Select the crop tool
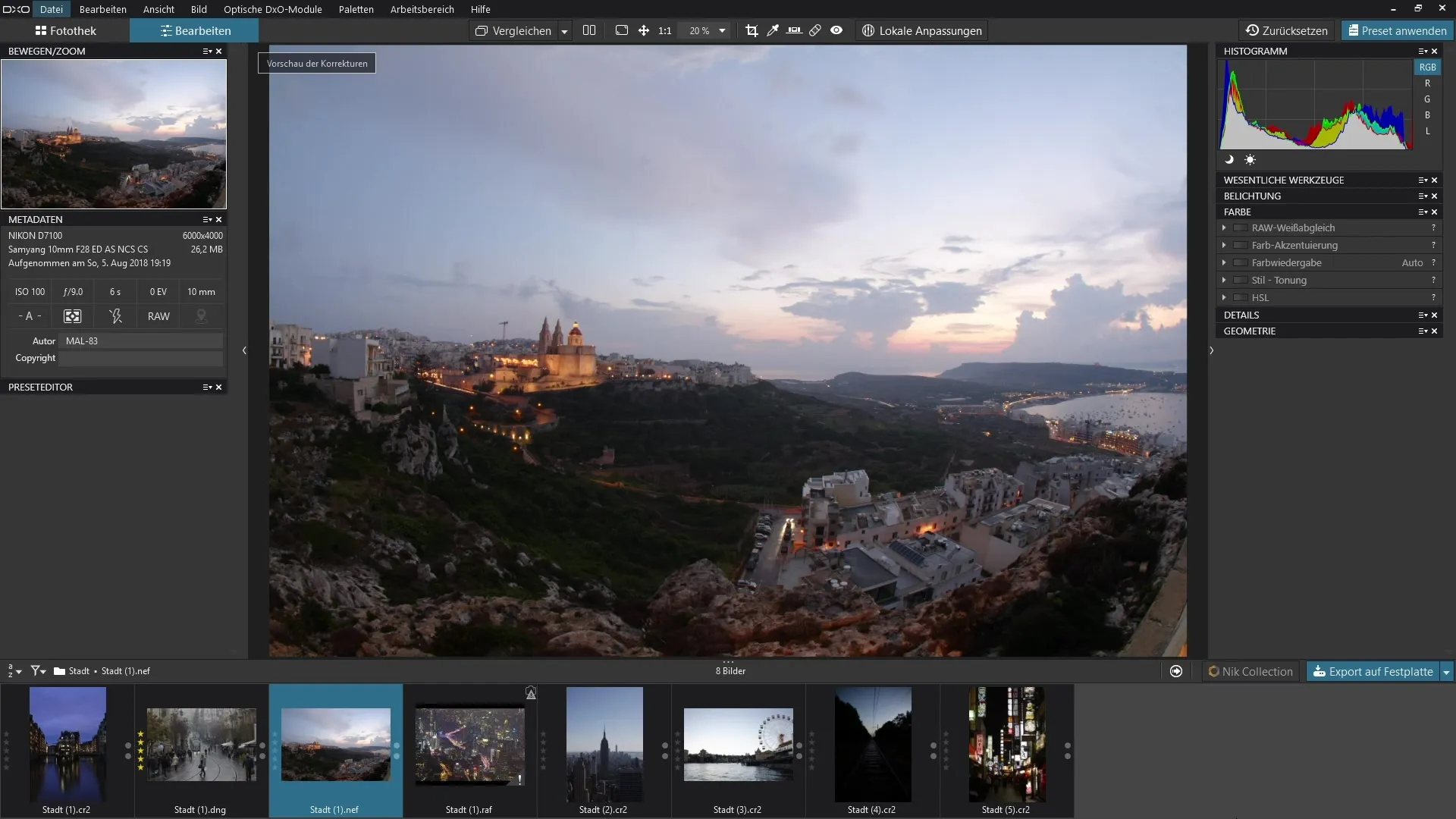 coord(752,30)
